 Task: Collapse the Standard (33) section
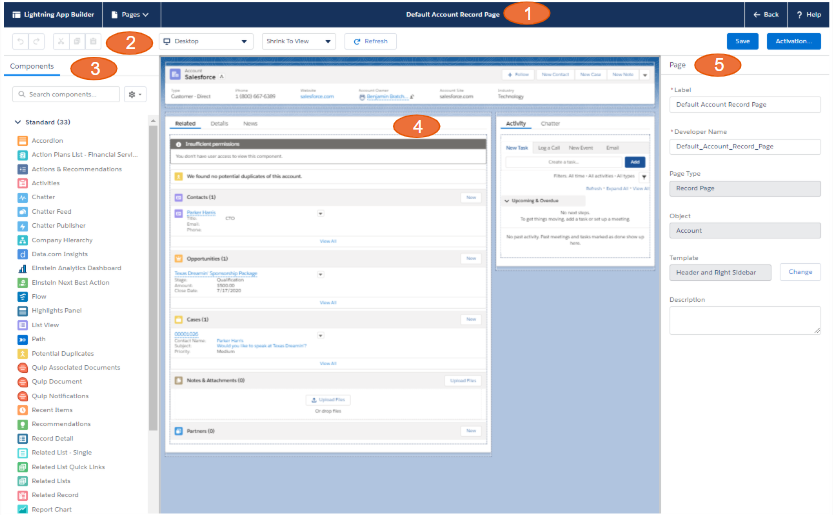click(x=18, y=122)
